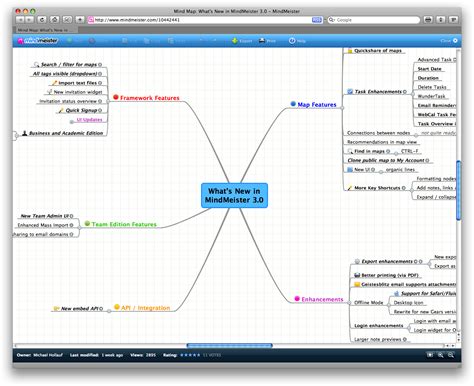This screenshot has height=386, width=474.
Task: Select the Team Edition Features node label
Action: point(124,224)
